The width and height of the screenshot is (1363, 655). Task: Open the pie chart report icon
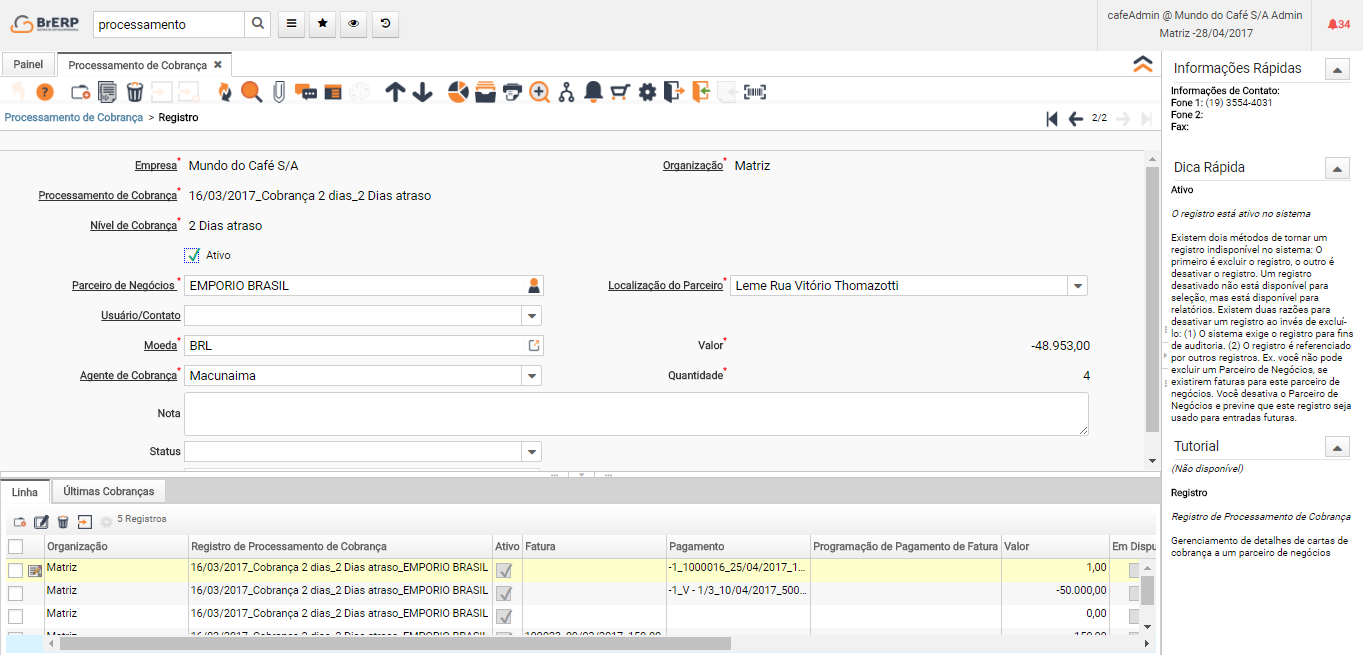(458, 92)
